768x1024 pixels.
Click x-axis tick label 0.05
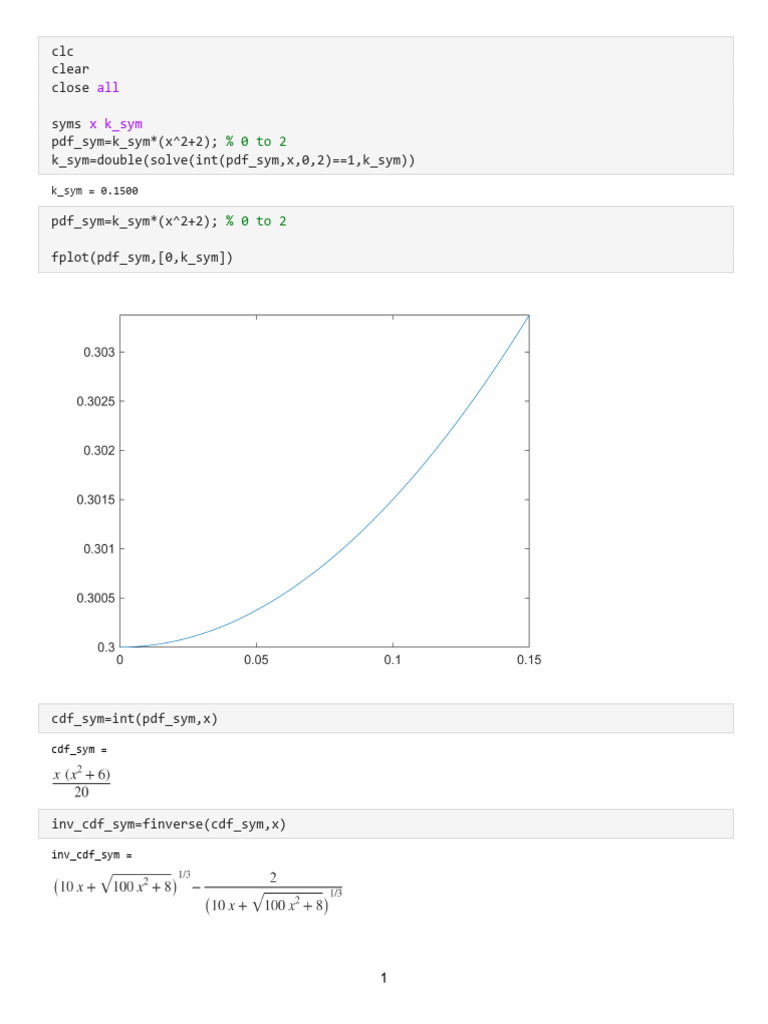[x=256, y=660]
